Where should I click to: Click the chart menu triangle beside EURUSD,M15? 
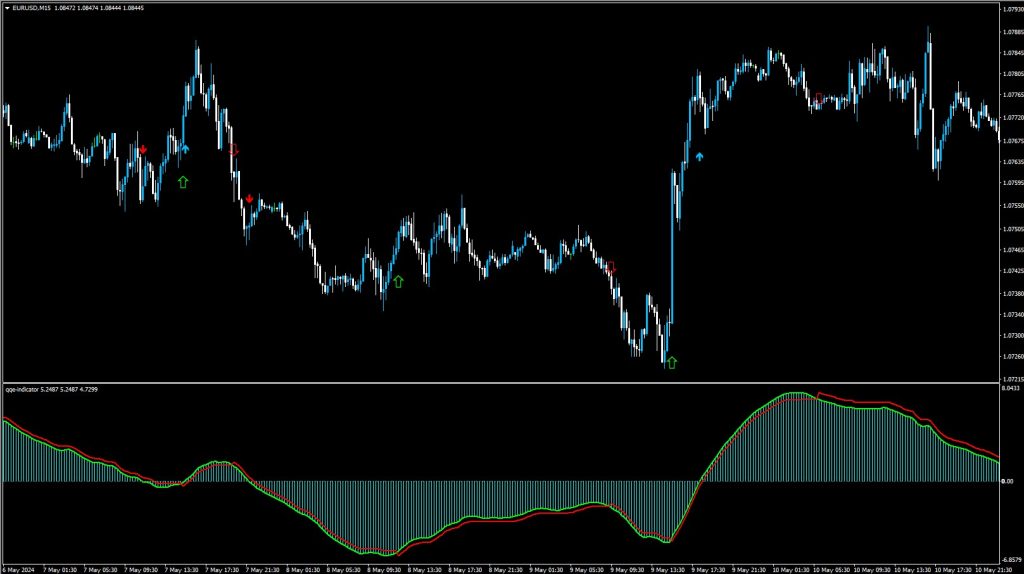click(x=7, y=8)
